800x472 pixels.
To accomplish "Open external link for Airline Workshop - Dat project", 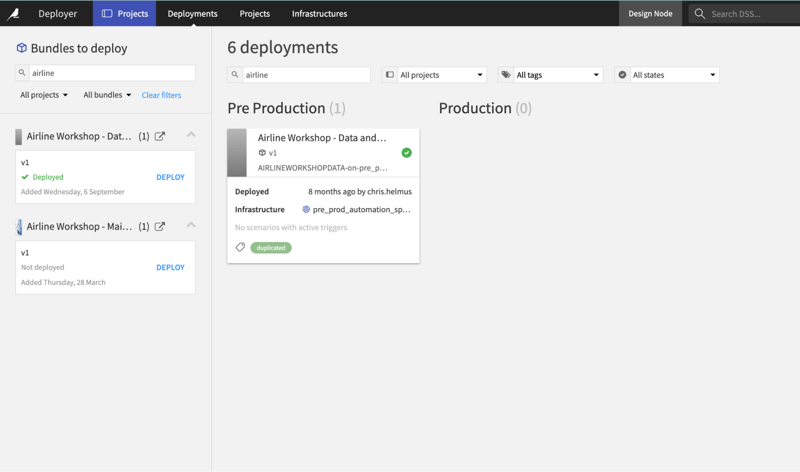I will [x=160, y=136].
